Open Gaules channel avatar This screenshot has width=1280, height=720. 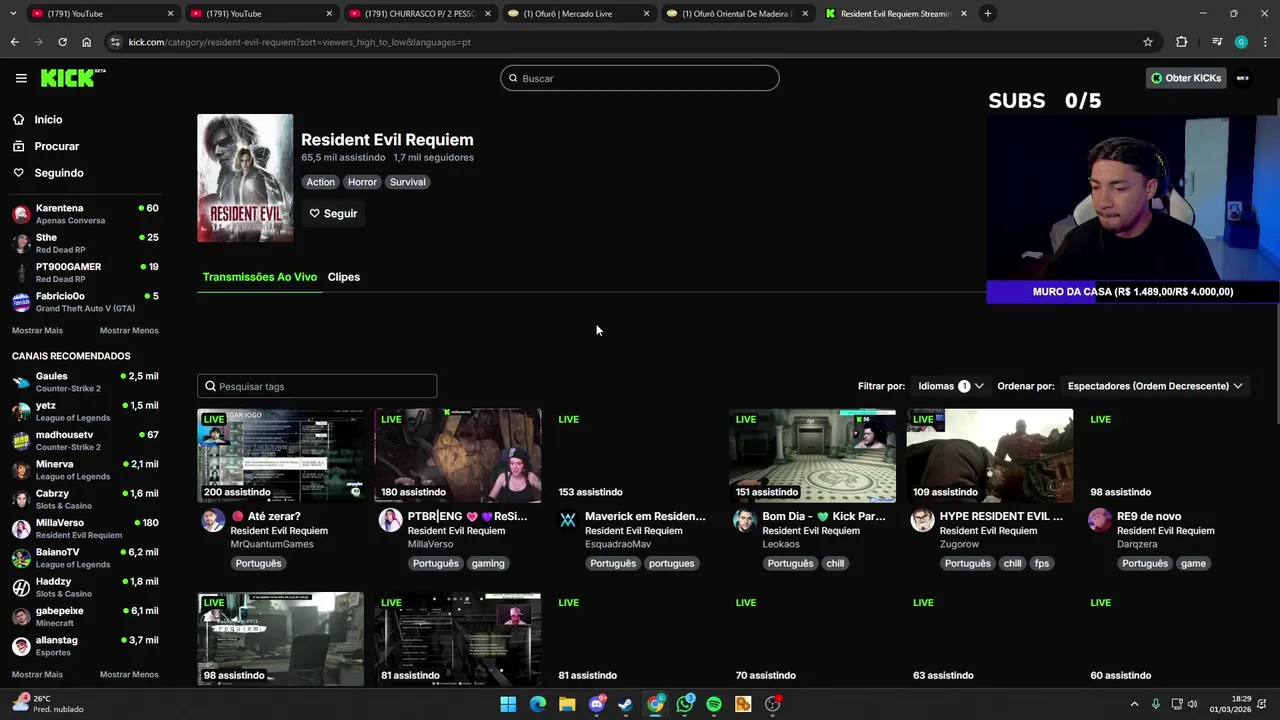pyautogui.click(x=21, y=382)
